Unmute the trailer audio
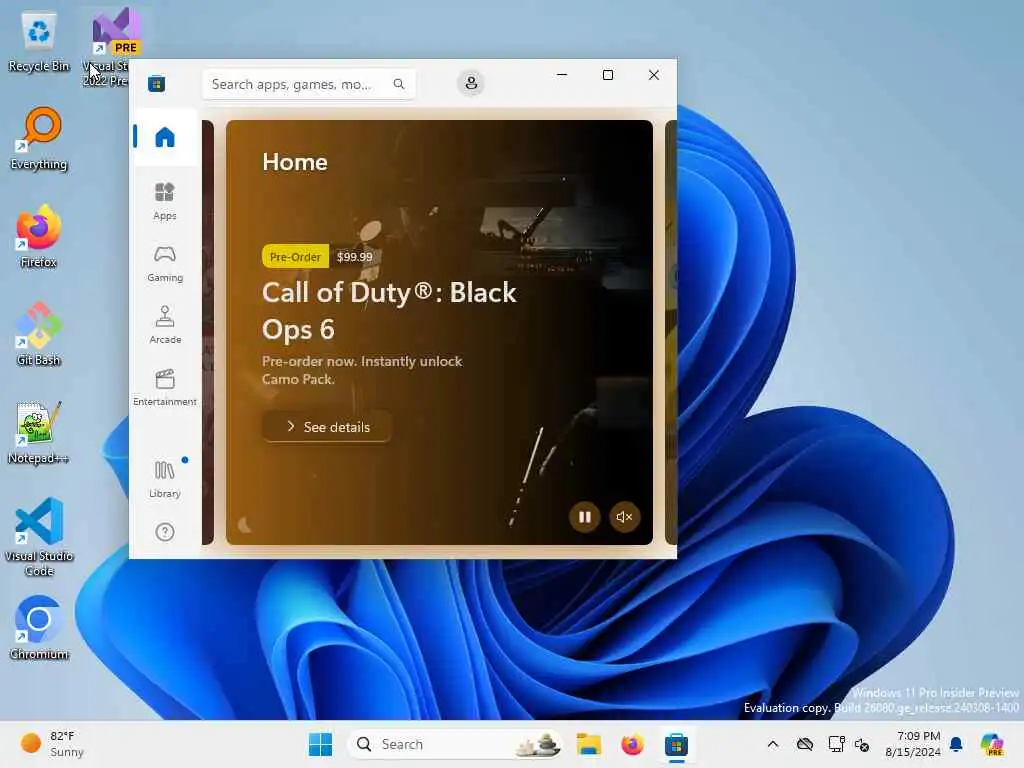This screenshot has height=768, width=1024. (624, 517)
